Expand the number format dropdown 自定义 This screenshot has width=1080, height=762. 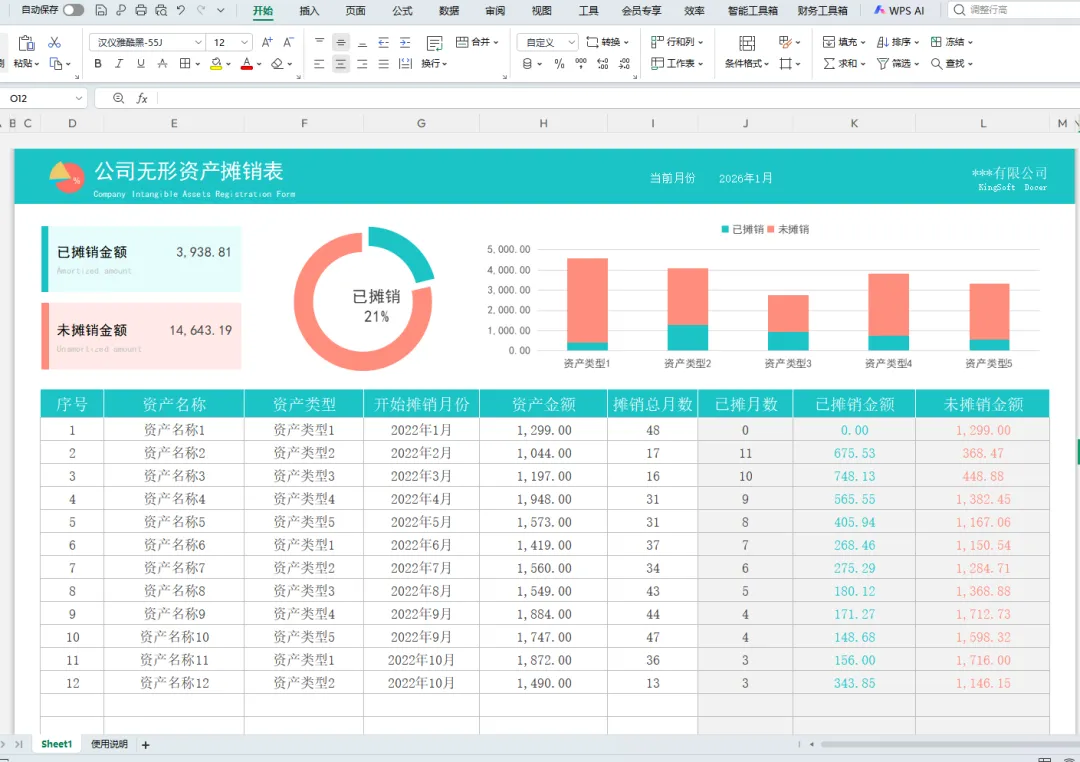click(571, 42)
